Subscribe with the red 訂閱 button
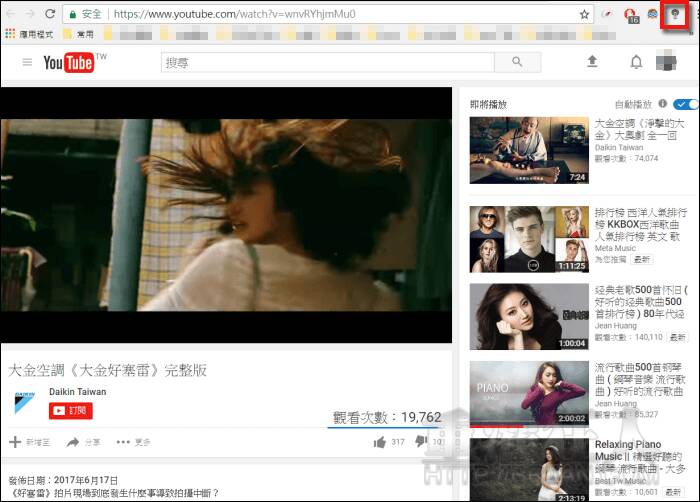 tap(71, 410)
